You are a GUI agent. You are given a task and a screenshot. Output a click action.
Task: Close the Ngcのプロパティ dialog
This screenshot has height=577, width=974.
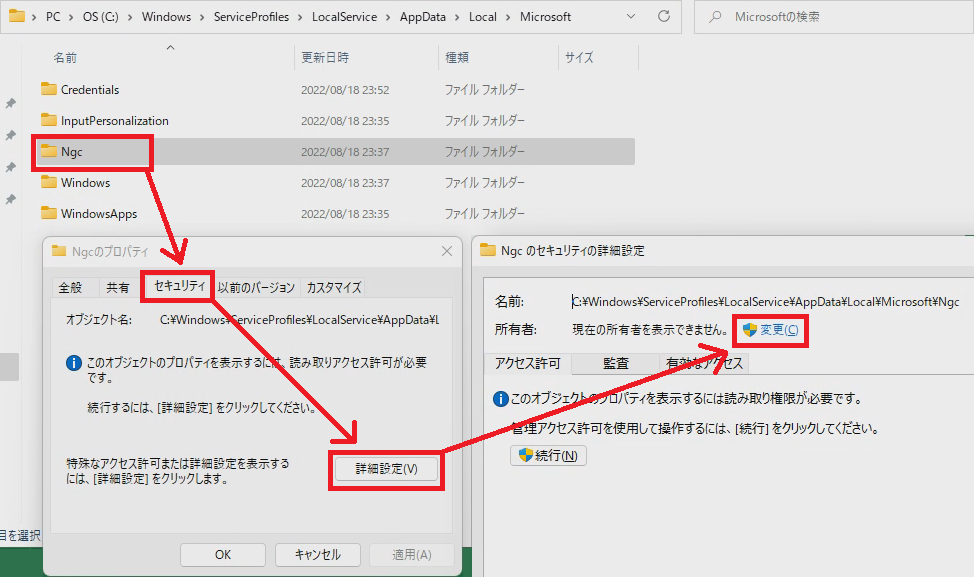point(447,251)
